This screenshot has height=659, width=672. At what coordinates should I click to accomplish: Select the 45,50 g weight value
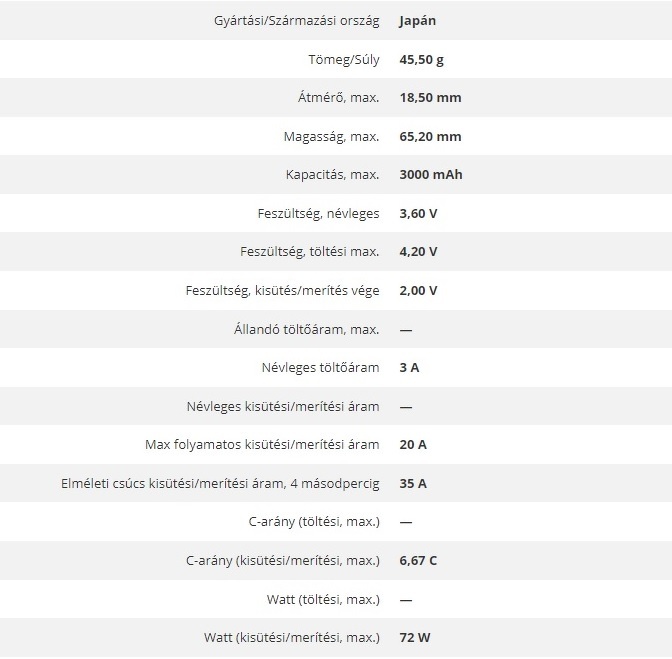[x=421, y=60]
